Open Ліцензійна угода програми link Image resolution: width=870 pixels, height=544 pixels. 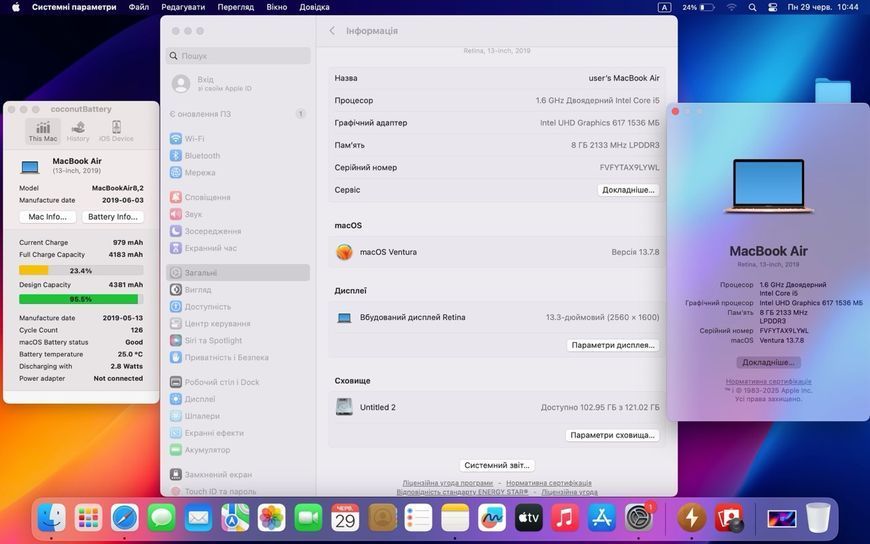tap(447, 483)
